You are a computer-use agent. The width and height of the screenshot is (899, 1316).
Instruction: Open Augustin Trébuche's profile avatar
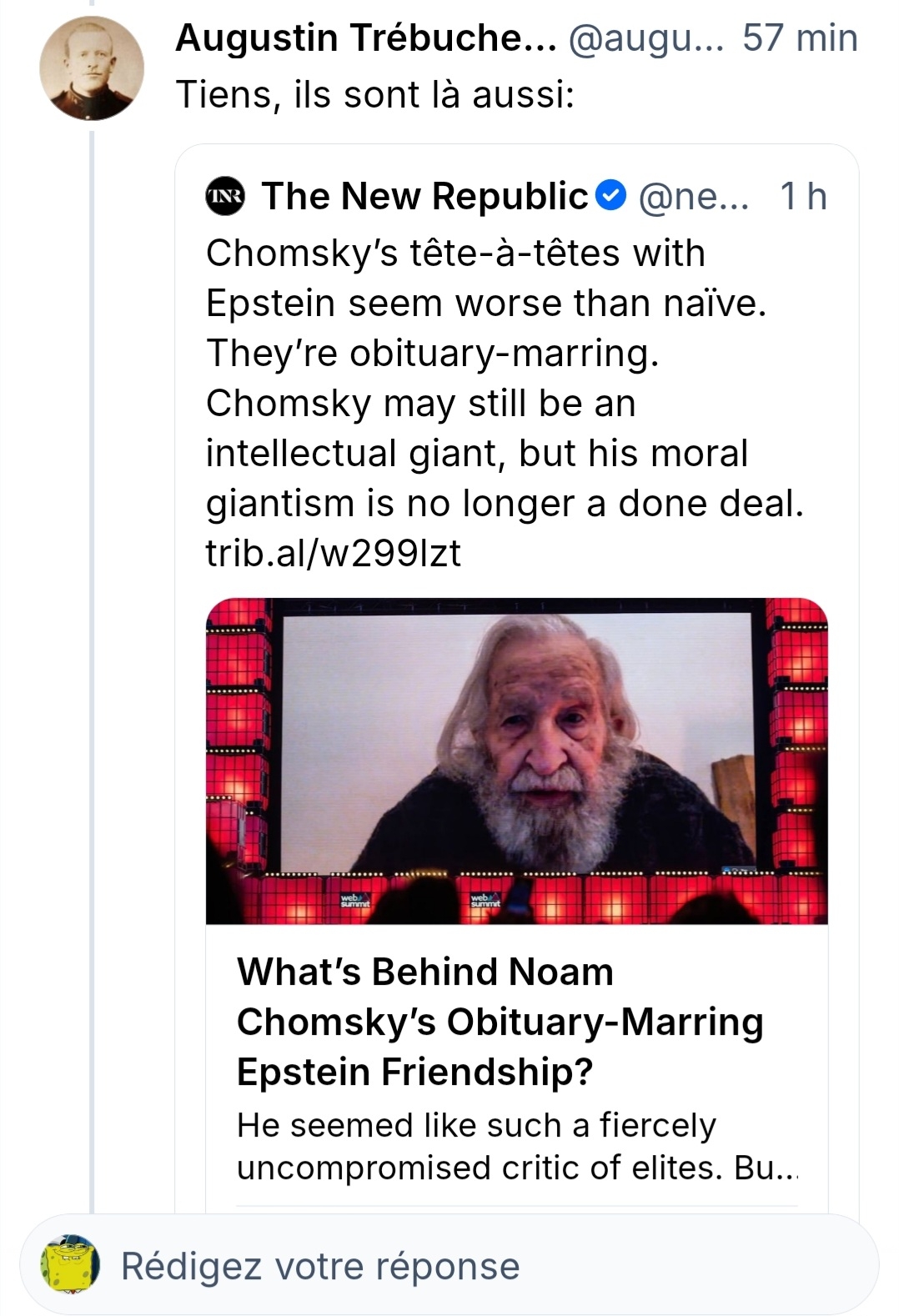(x=91, y=68)
